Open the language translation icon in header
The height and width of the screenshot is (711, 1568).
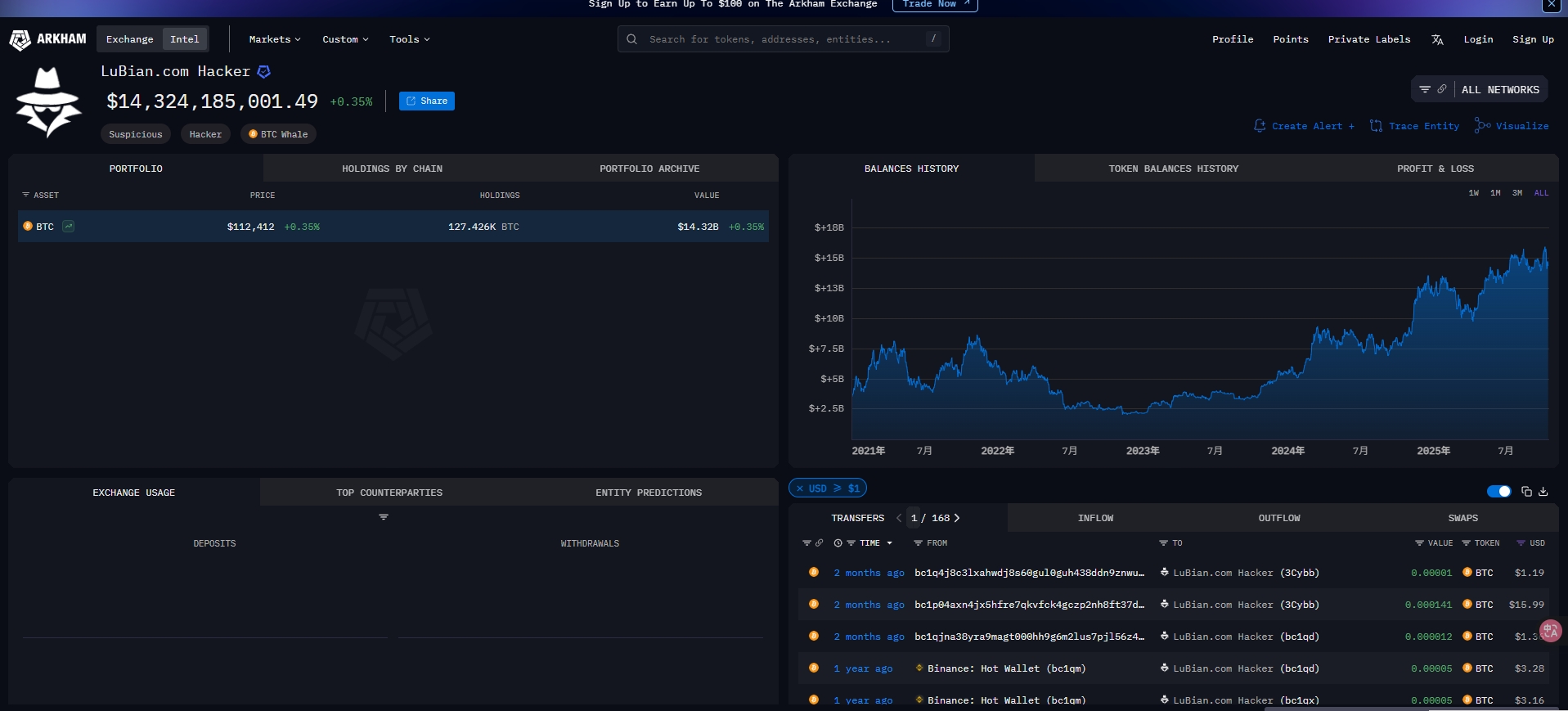pyautogui.click(x=1437, y=39)
